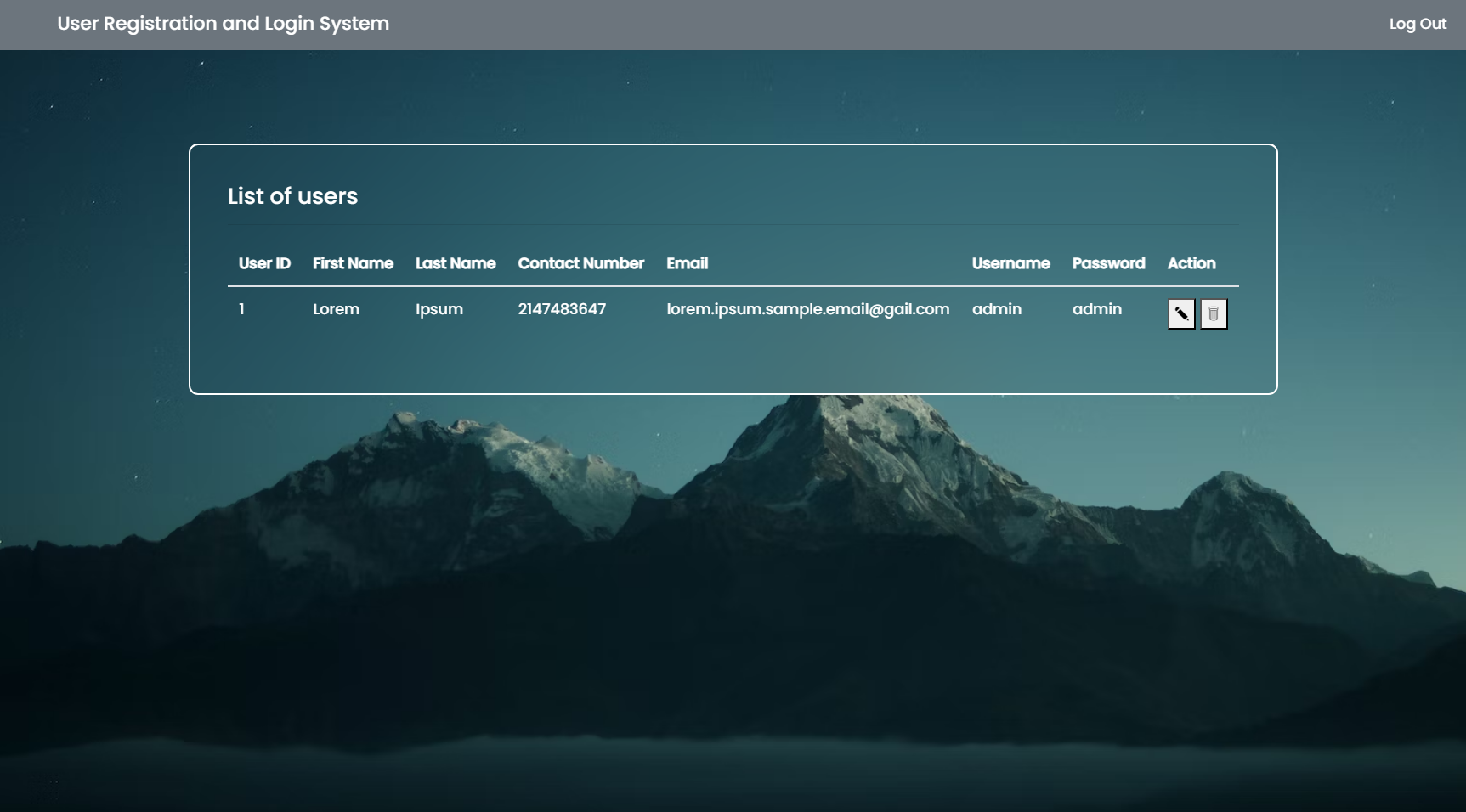This screenshot has height=812, width=1466.
Task: Click the First Name column header
Action: [353, 263]
